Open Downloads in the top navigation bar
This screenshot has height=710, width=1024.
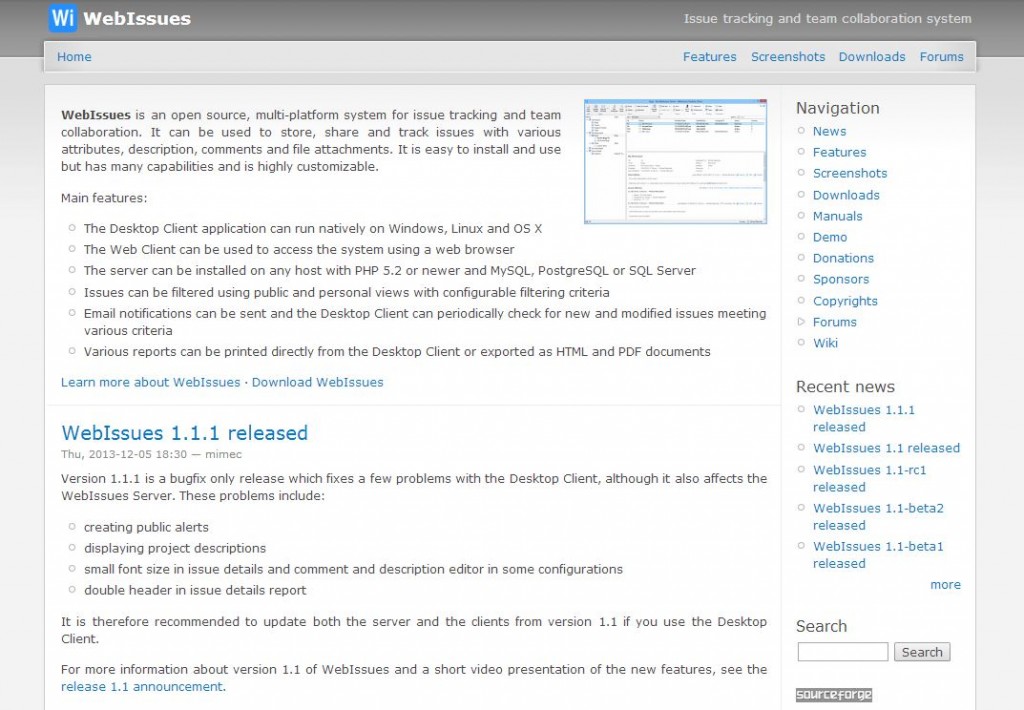pyautogui.click(x=872, y=57)
